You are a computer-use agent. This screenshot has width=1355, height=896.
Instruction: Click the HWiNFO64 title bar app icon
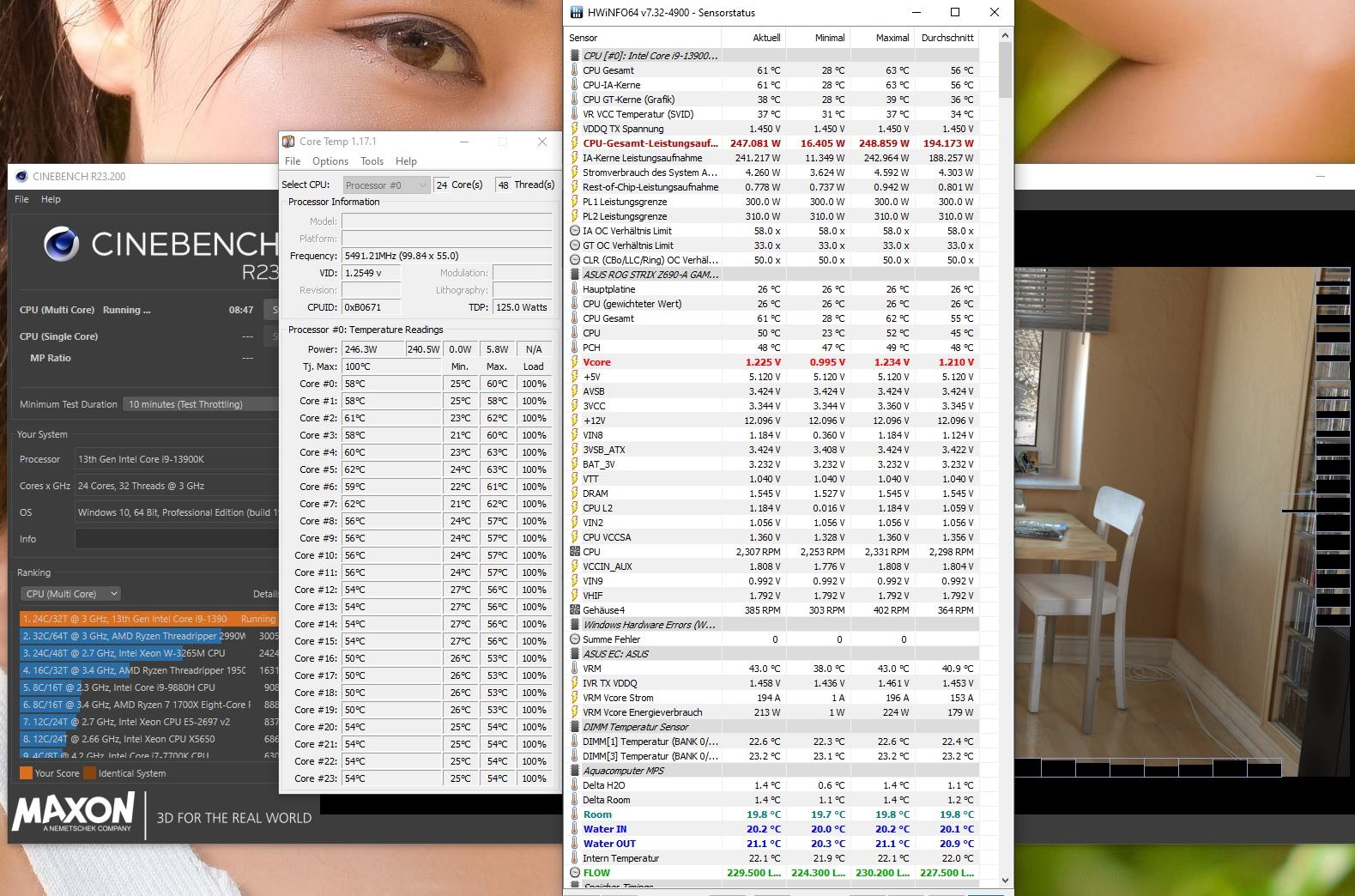[576, 13]
